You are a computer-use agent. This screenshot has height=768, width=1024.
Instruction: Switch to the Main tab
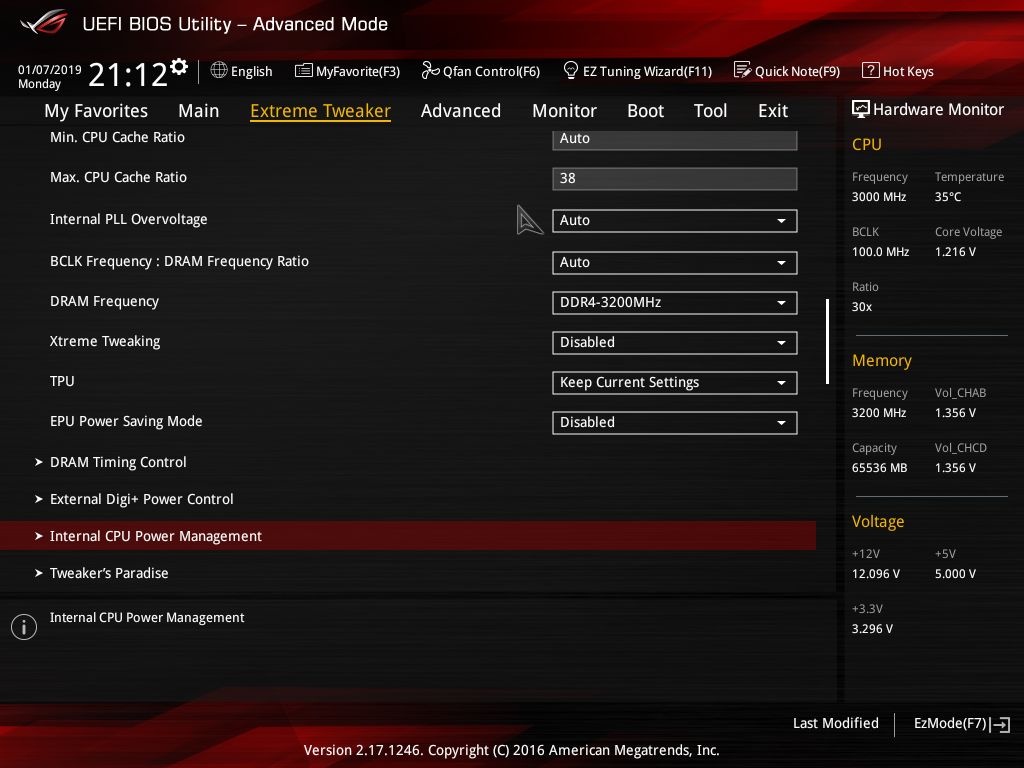(x=199, y=110)
